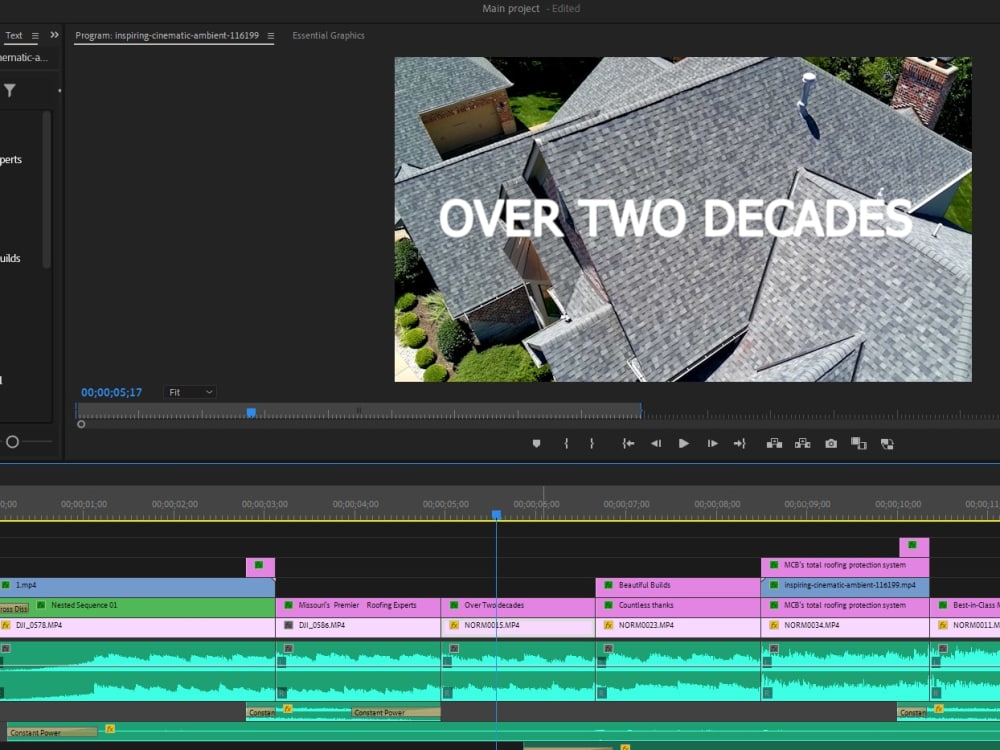Click fx badge on NORM0023.MP4 clip

pyautogui.click(x=608, y=625)
